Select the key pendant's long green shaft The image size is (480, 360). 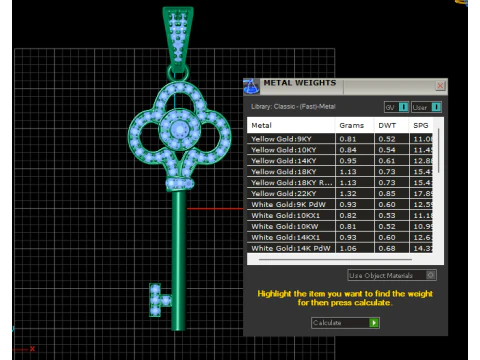tap(178, 260)
